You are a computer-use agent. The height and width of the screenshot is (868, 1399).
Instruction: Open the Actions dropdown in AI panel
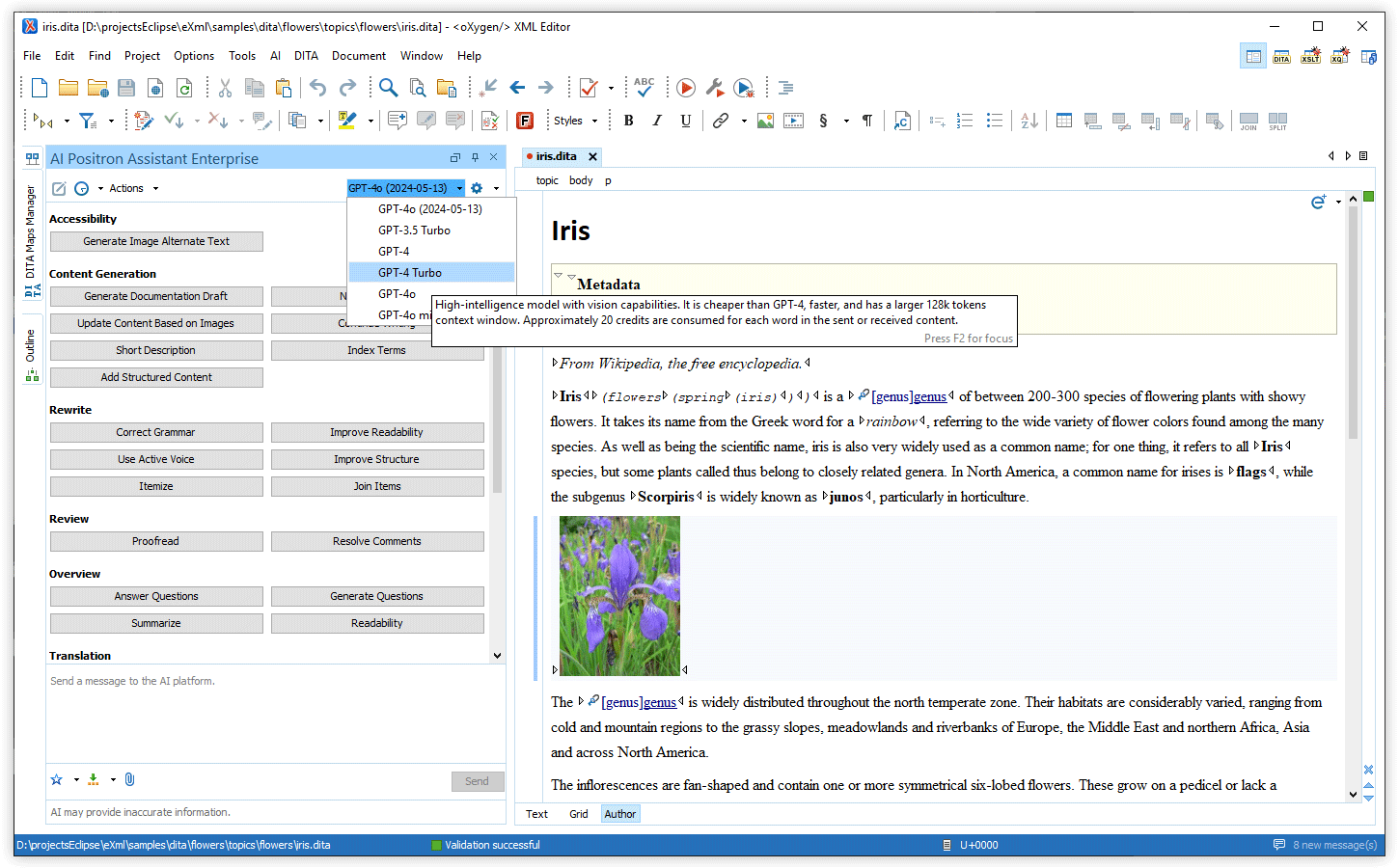133,188
